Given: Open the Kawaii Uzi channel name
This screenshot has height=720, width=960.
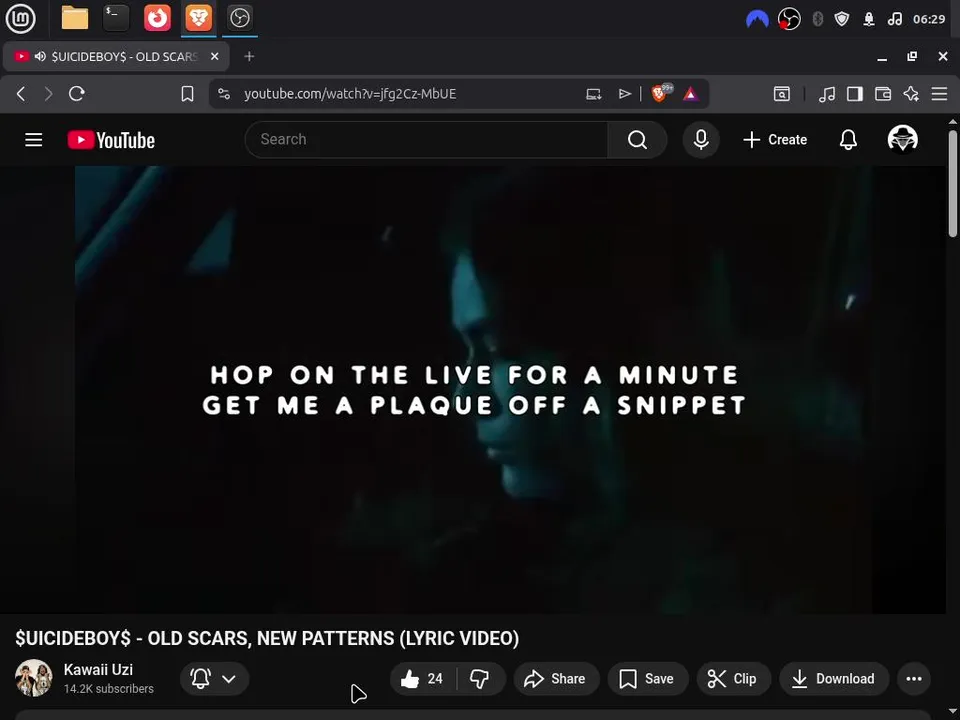Looking at the screenshot, I should [98, 670].
